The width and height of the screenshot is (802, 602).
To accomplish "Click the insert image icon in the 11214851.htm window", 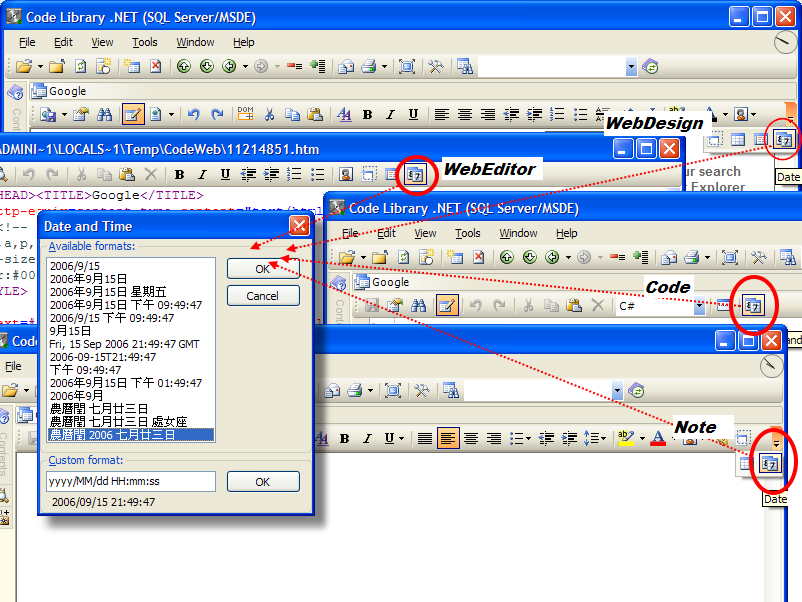I will pyautogui.click(x=346, y=175).
